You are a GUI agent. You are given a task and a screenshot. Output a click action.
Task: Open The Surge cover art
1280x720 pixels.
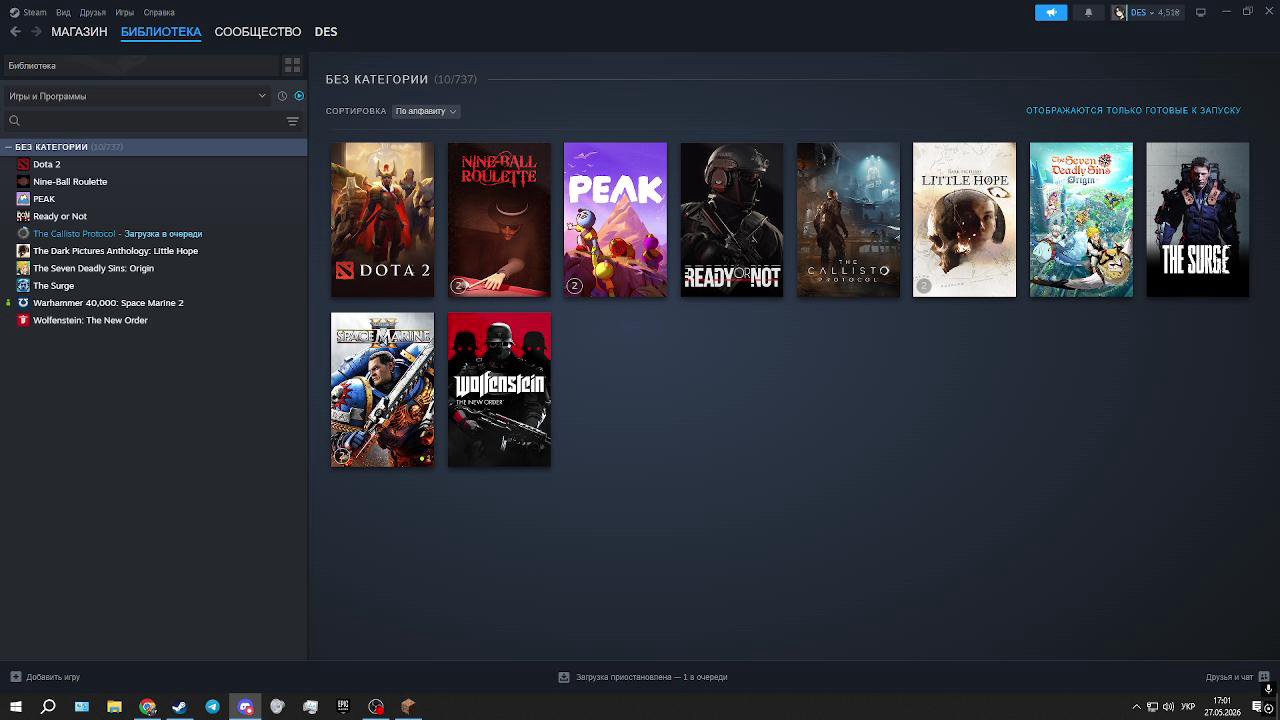[x=1197, y=220]
